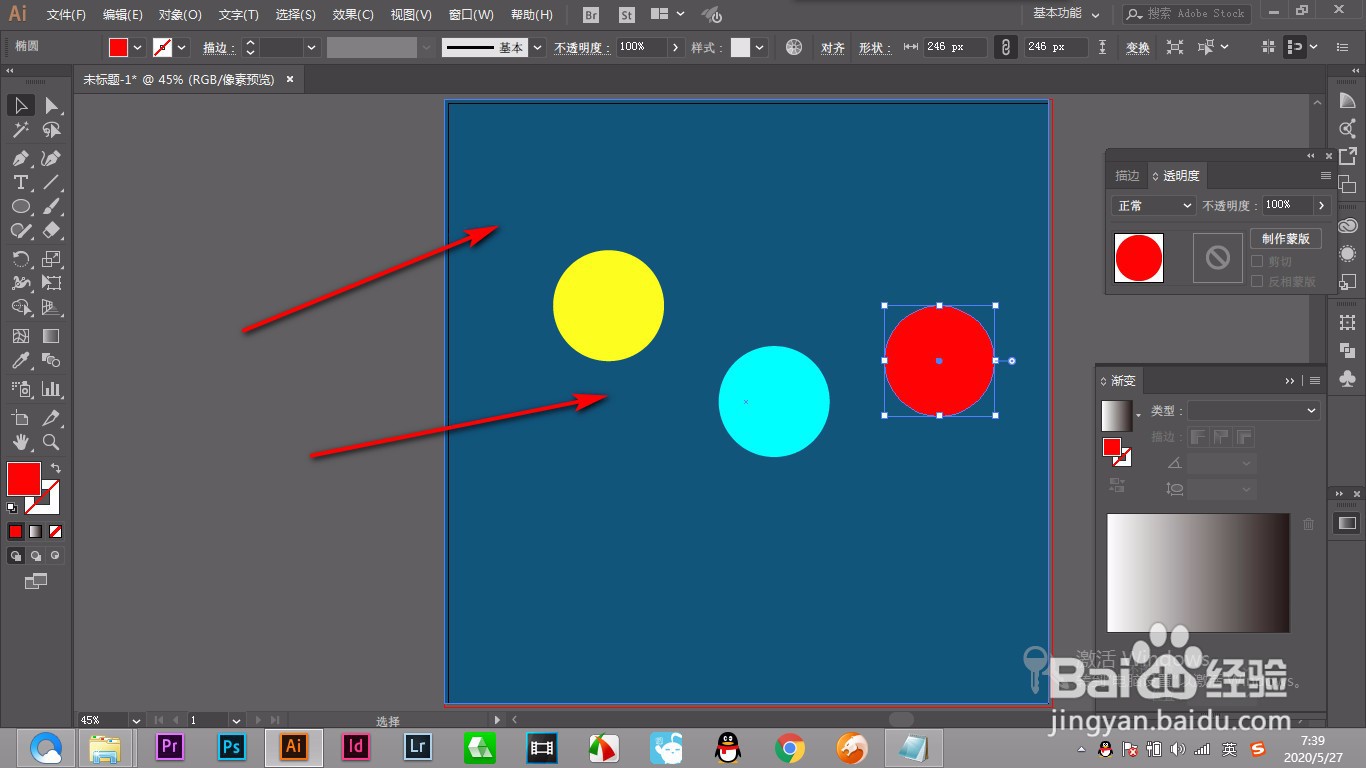Image resolution: width=1366 pixels, height=768 pixels.
Task: Select the Slice tool
Action: pyautogui.click(x=51, y=417)
